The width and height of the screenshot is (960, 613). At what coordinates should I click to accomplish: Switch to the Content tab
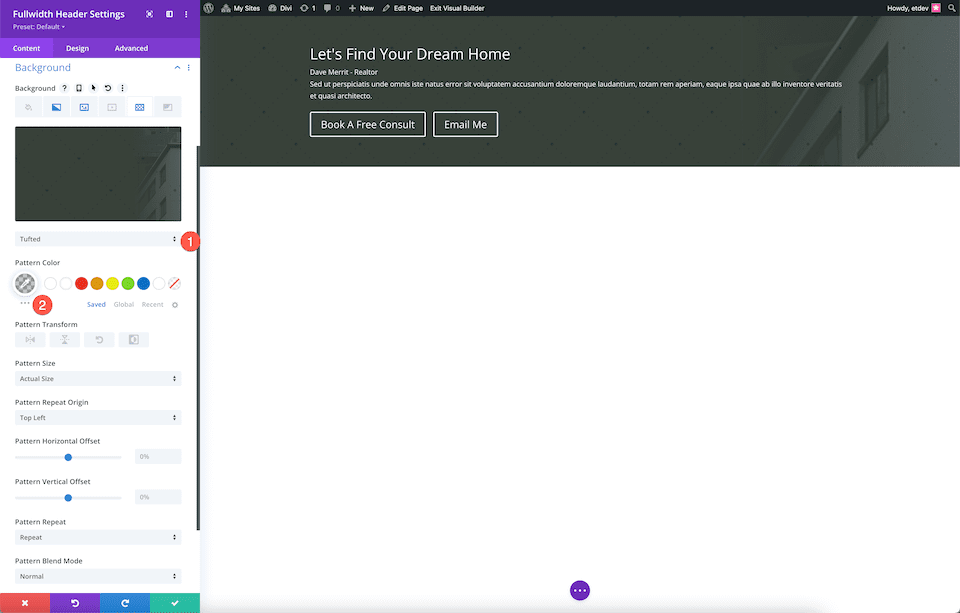[26, 48]
